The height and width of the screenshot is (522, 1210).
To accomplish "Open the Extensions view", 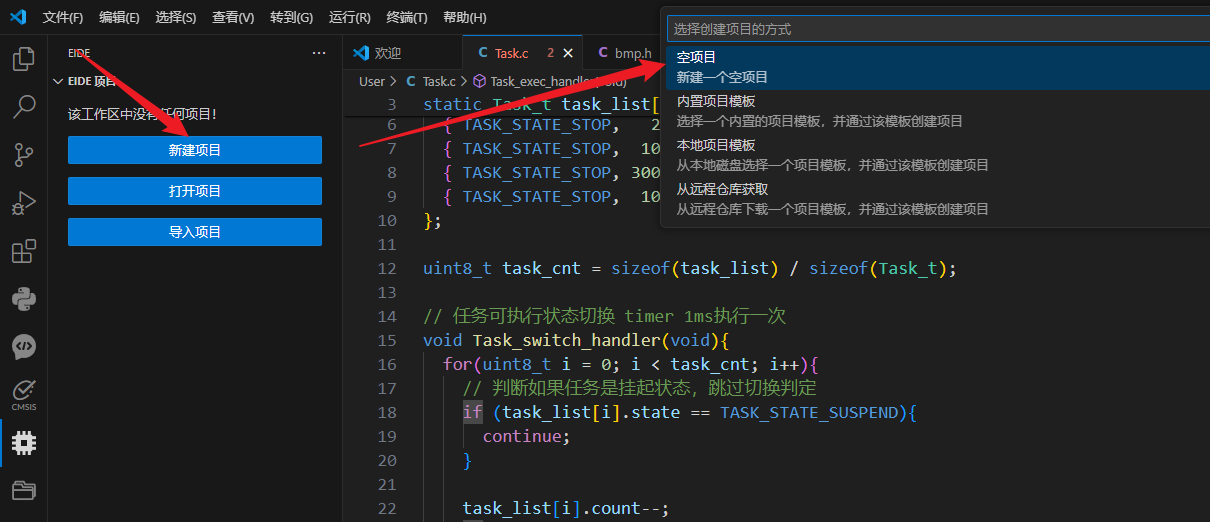I will tap(23, 251).
